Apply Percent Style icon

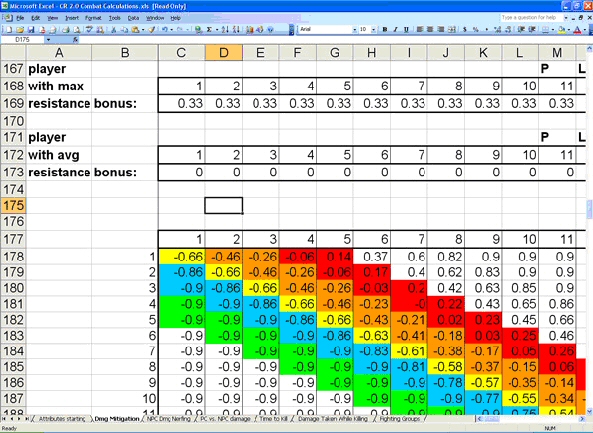click(x=475, y=29)
